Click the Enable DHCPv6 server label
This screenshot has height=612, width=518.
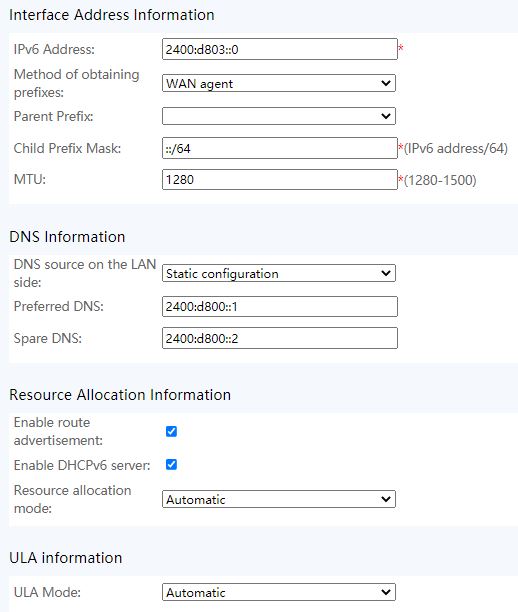[82, 465]
